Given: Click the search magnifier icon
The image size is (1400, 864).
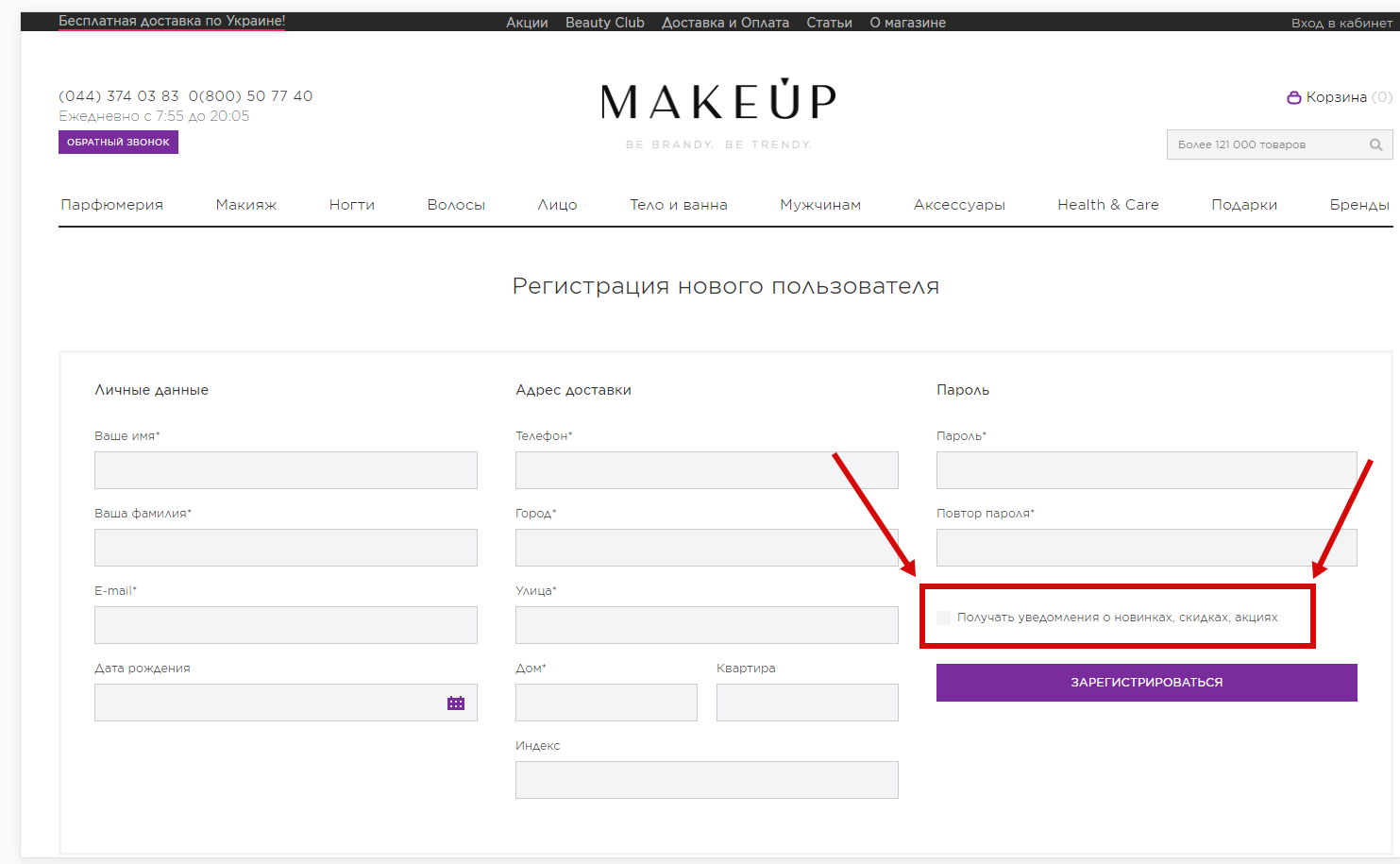Looking at the screenshot, I should coord(1375,144).
